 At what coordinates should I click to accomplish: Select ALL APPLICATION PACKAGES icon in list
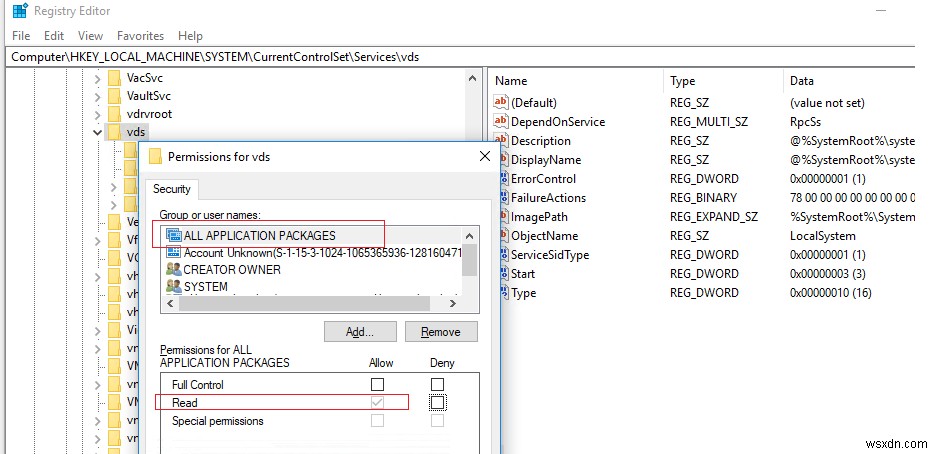coord(174,236)
